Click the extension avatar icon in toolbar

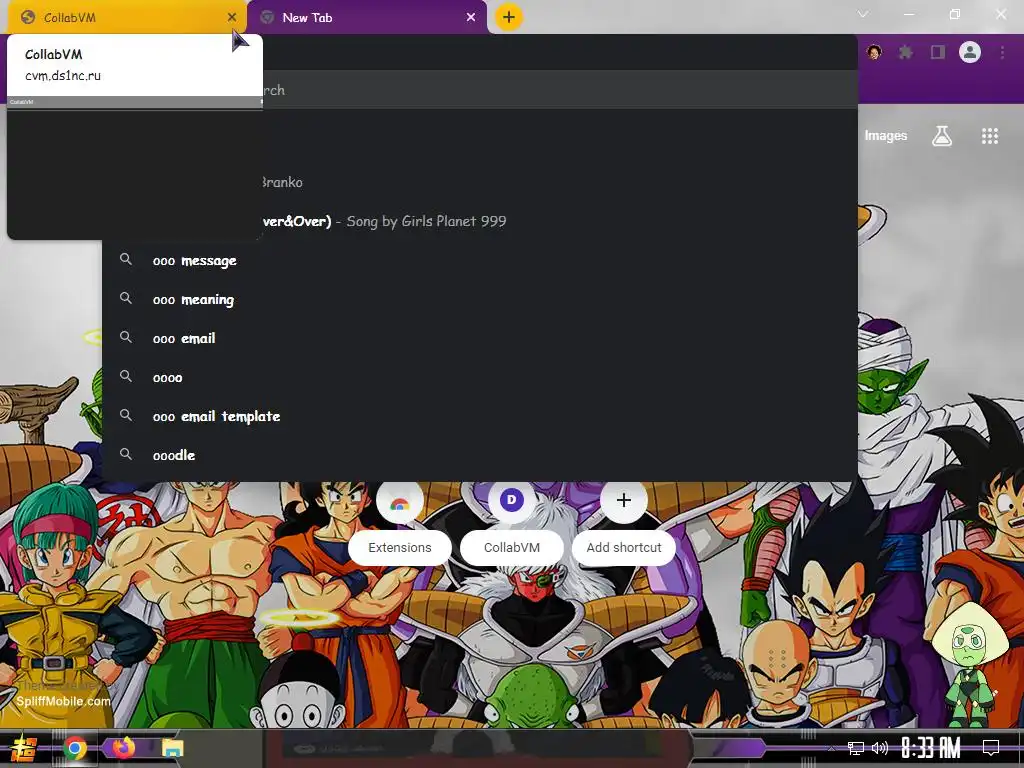(874, 52)
